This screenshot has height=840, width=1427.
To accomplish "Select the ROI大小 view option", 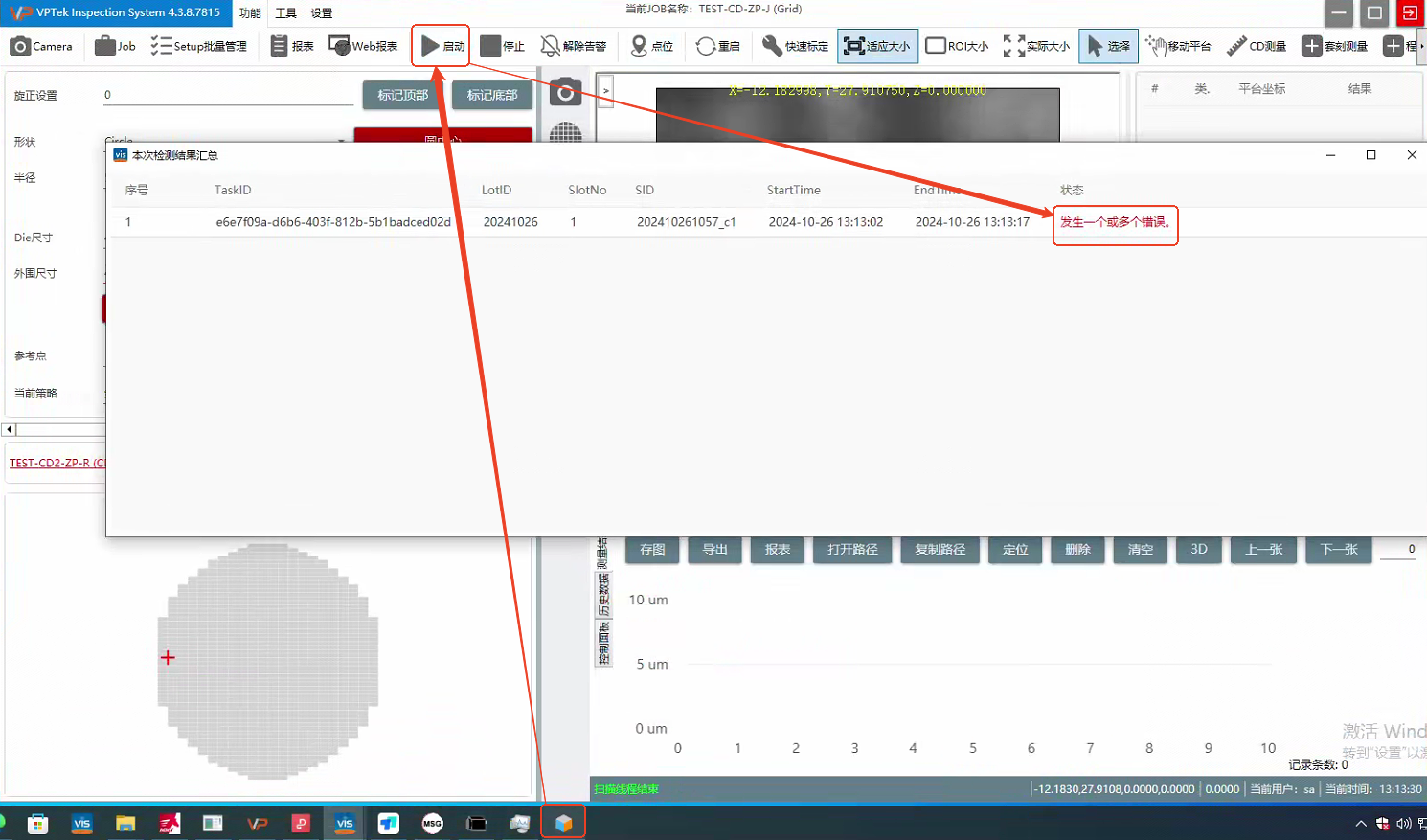I will click(x=957, y=46).
